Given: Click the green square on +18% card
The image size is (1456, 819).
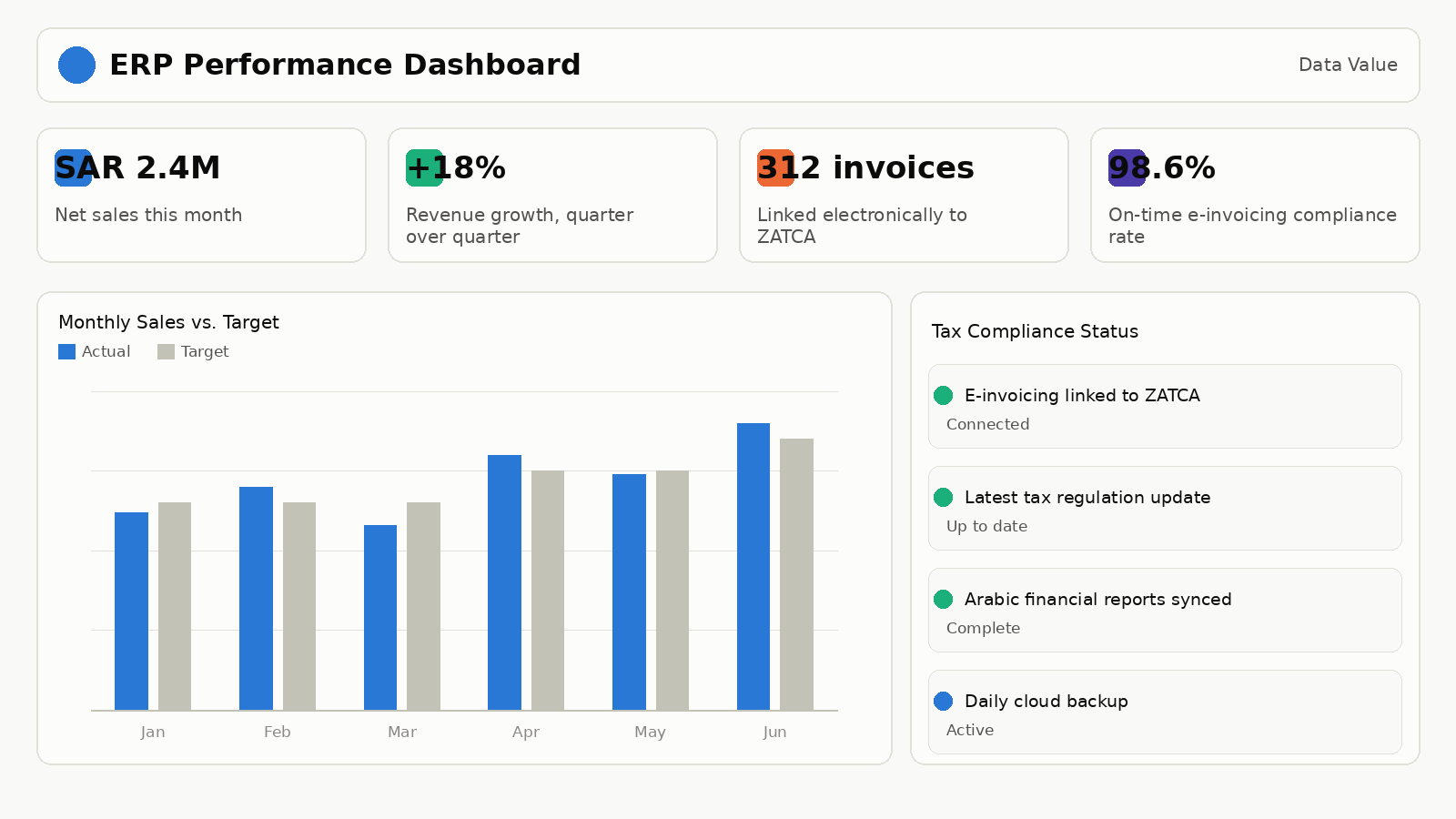Looking at the screenshot, I should coord(424,167).
